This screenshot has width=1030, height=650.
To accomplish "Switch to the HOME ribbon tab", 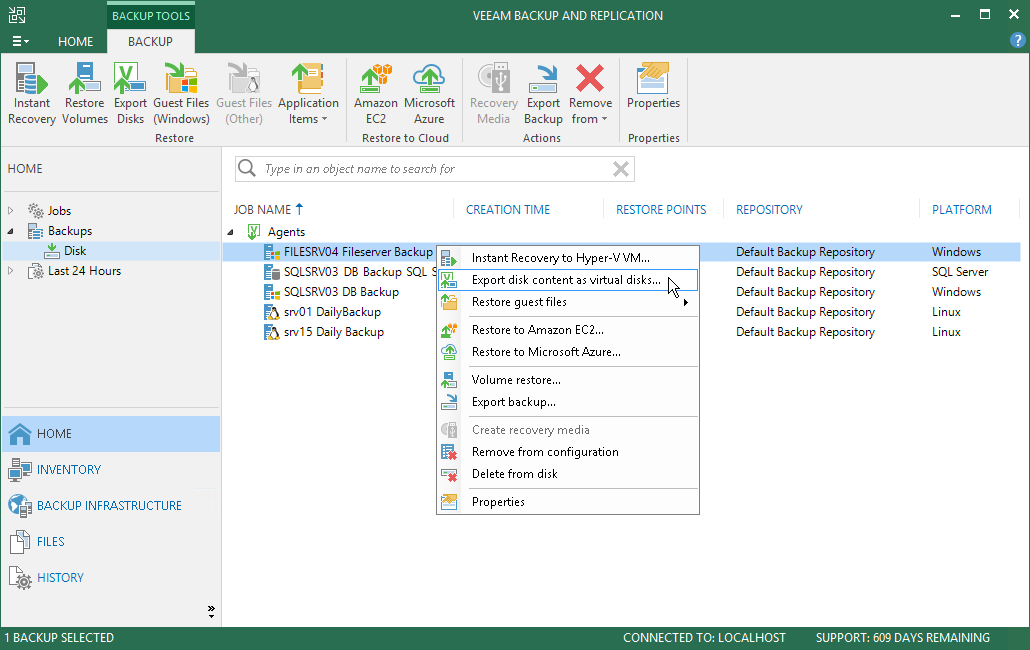I will pyautogui.click(x=76, y=41).
